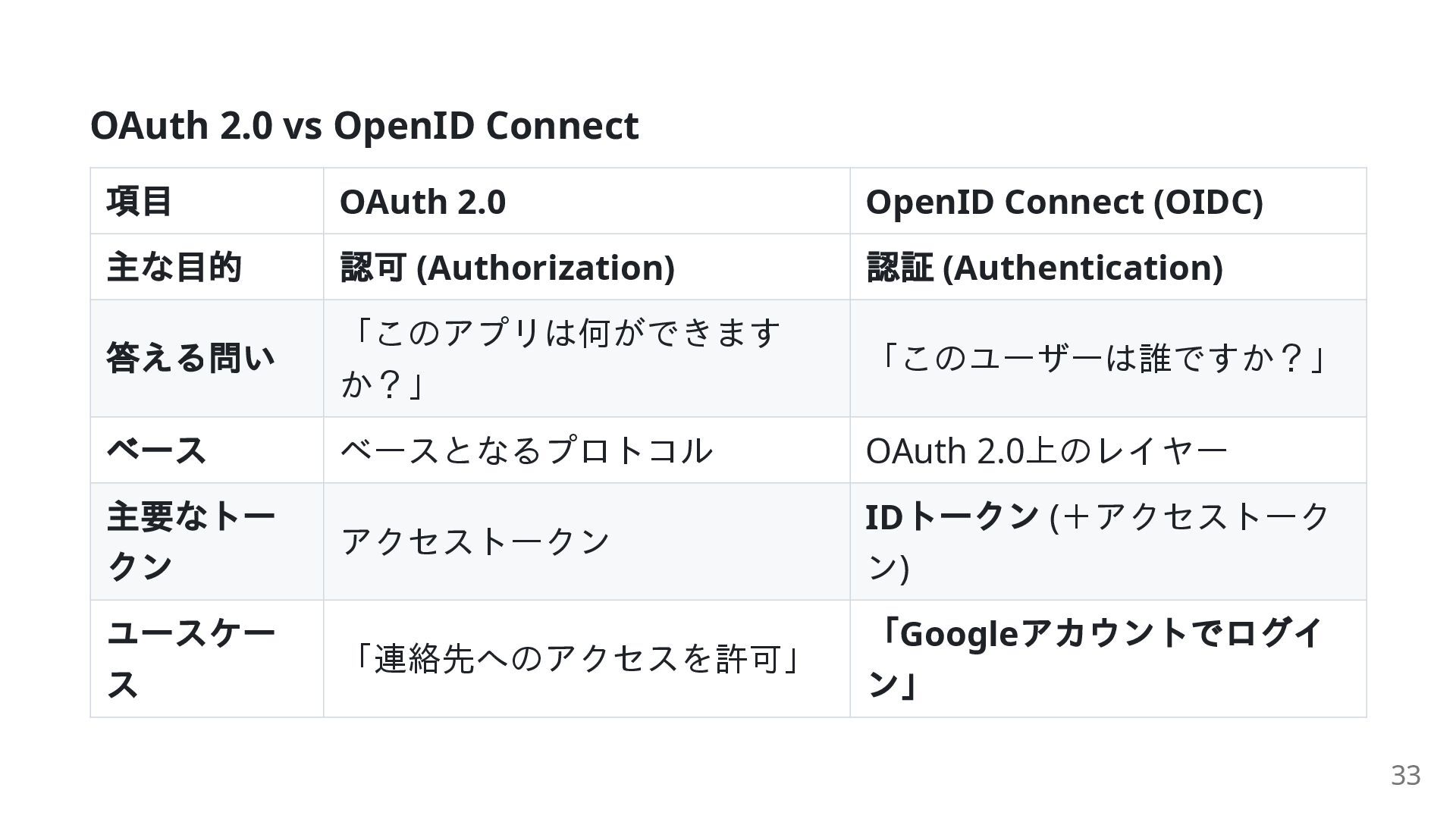Click the "OAuth 2.0" column header
This screenshot has height=819, width=1456.
422,202
